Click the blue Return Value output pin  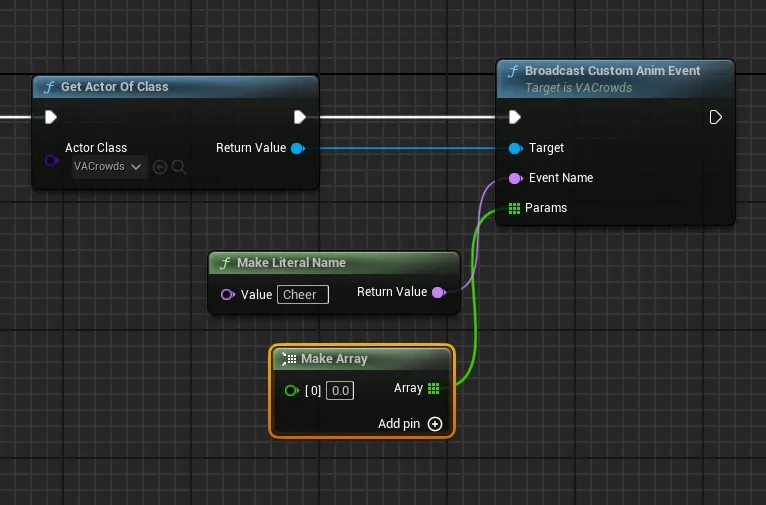(x=297, y=148)
